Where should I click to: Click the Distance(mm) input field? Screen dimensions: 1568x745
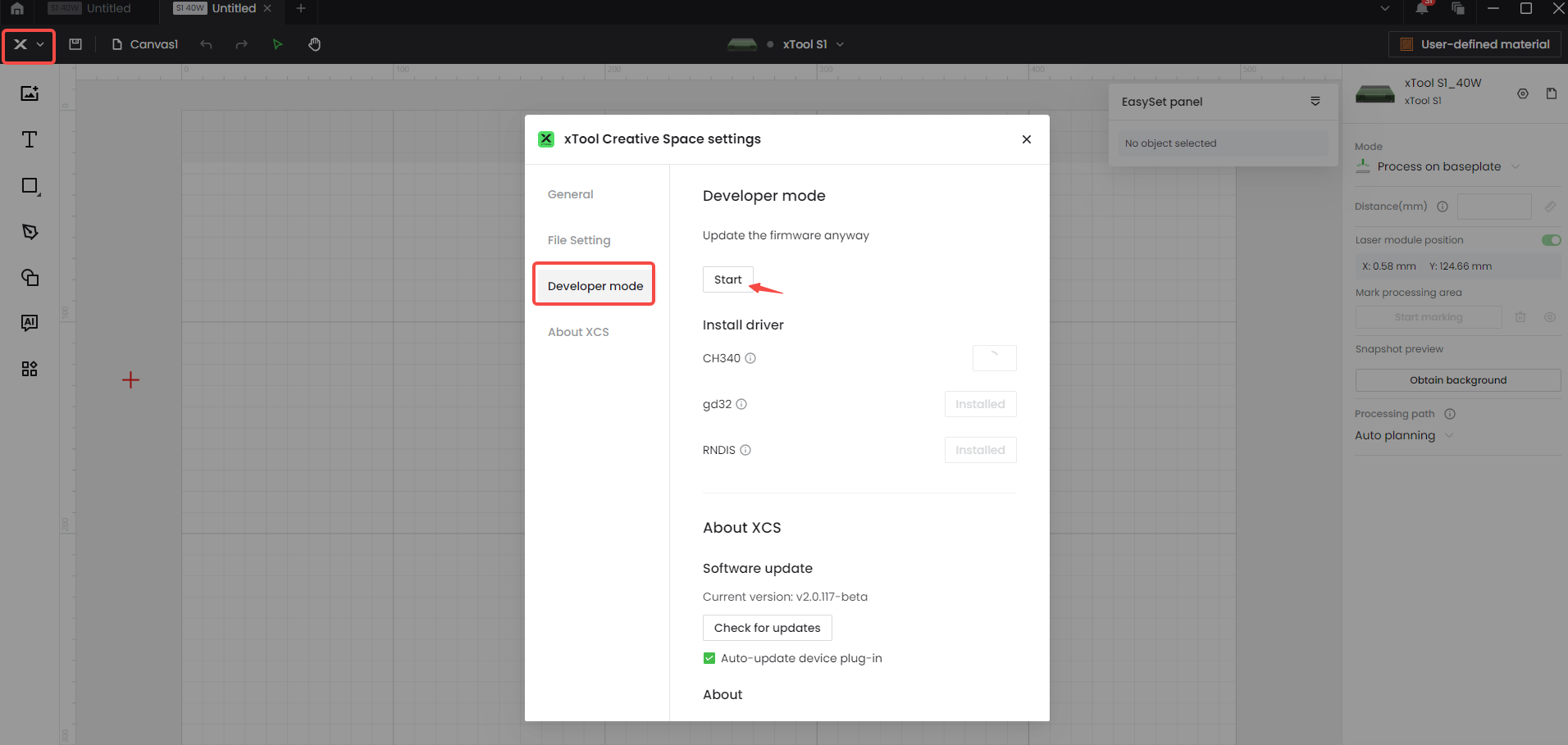(x=1494, y=207)
